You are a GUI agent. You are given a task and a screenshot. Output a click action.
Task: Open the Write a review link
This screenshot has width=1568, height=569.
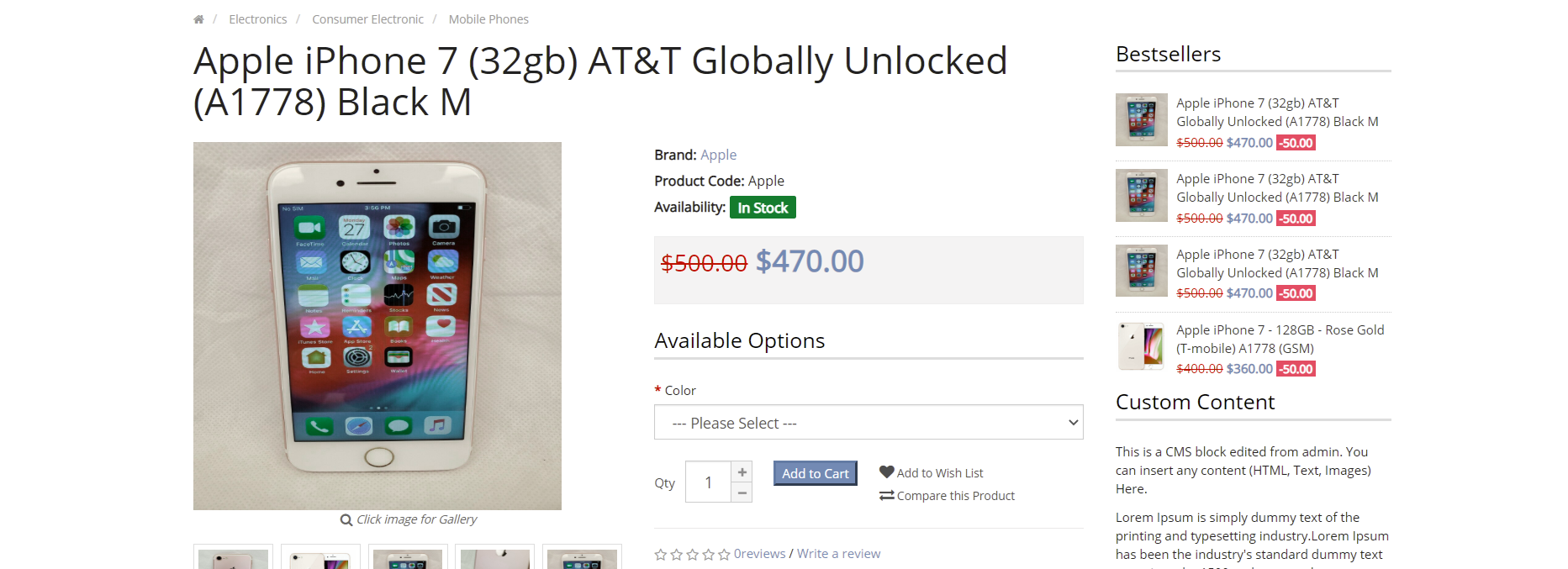tap(837, 553)
